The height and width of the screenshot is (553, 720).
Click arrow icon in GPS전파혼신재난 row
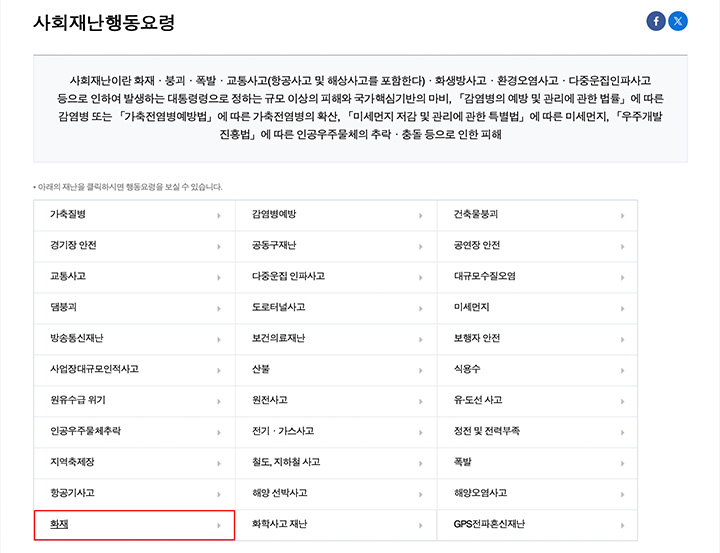pos(623,525)
